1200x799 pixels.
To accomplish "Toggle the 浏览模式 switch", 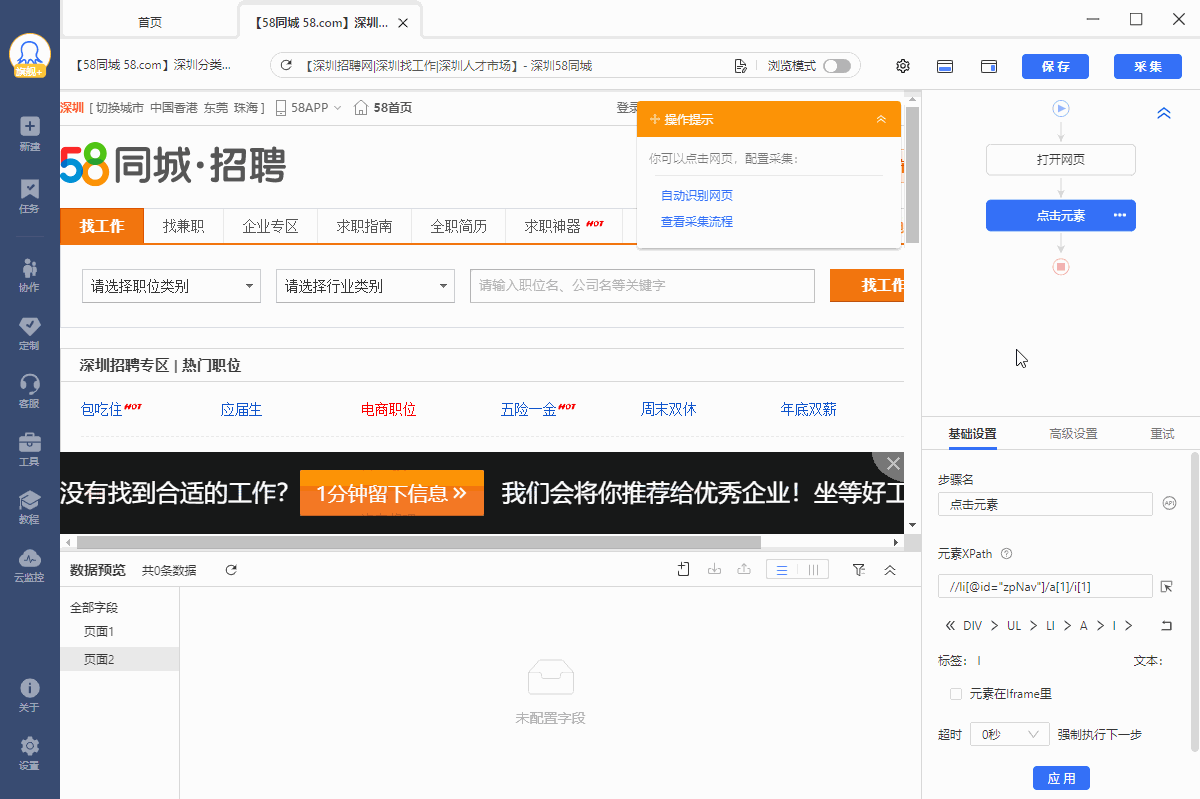I will click(837, 66).
